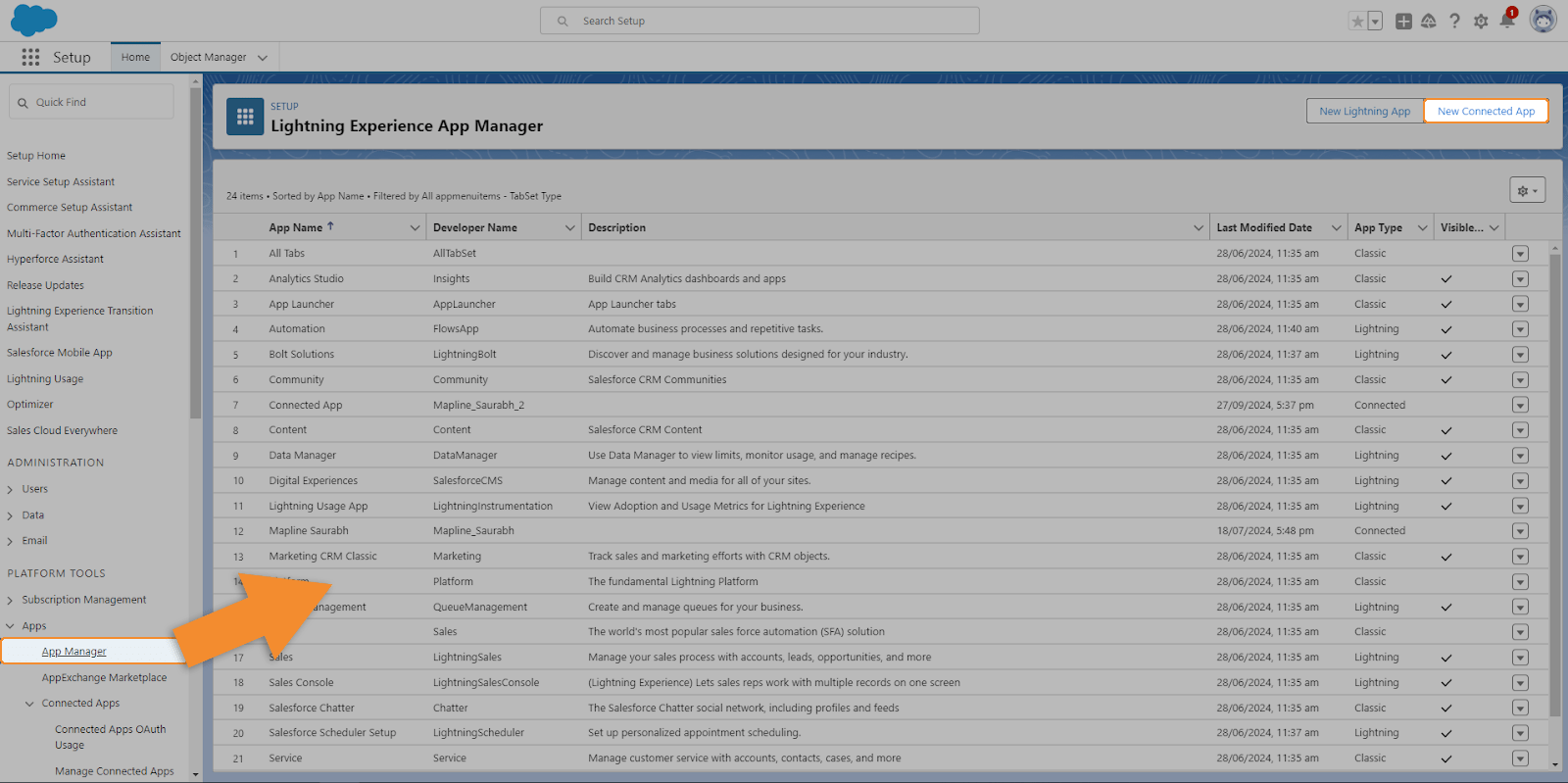Open the Notifications bell

pos(1507,20)
